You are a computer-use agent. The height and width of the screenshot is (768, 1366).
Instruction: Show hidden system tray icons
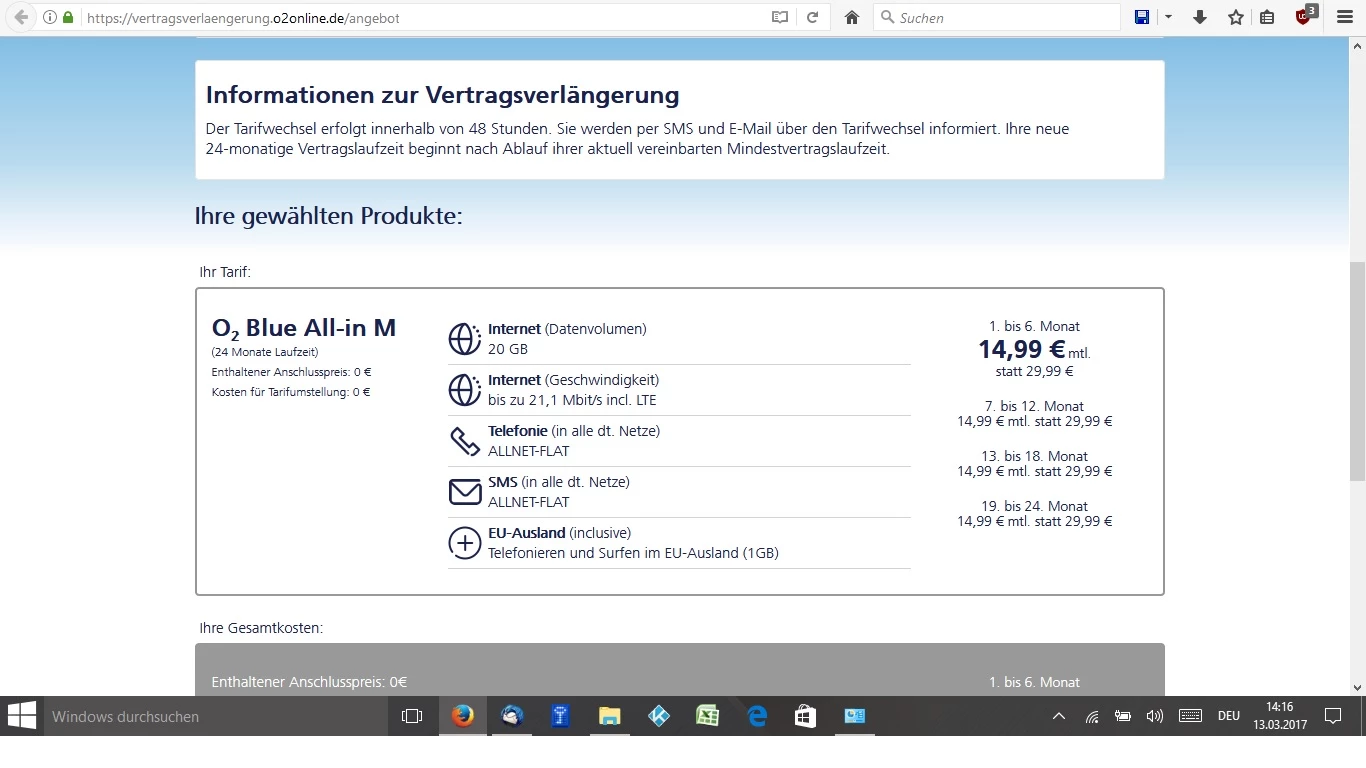(x=1060, y=716)
